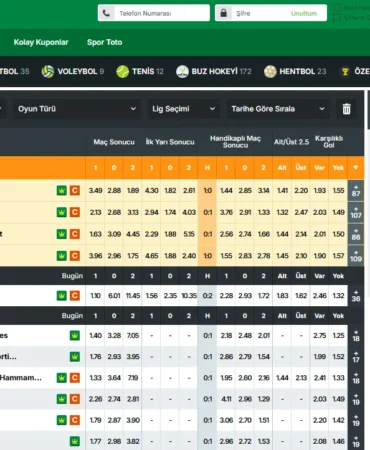The image size is (370, 450).
Task: Expand +19 in the 2.26 odds row
Action: [356, 399]
